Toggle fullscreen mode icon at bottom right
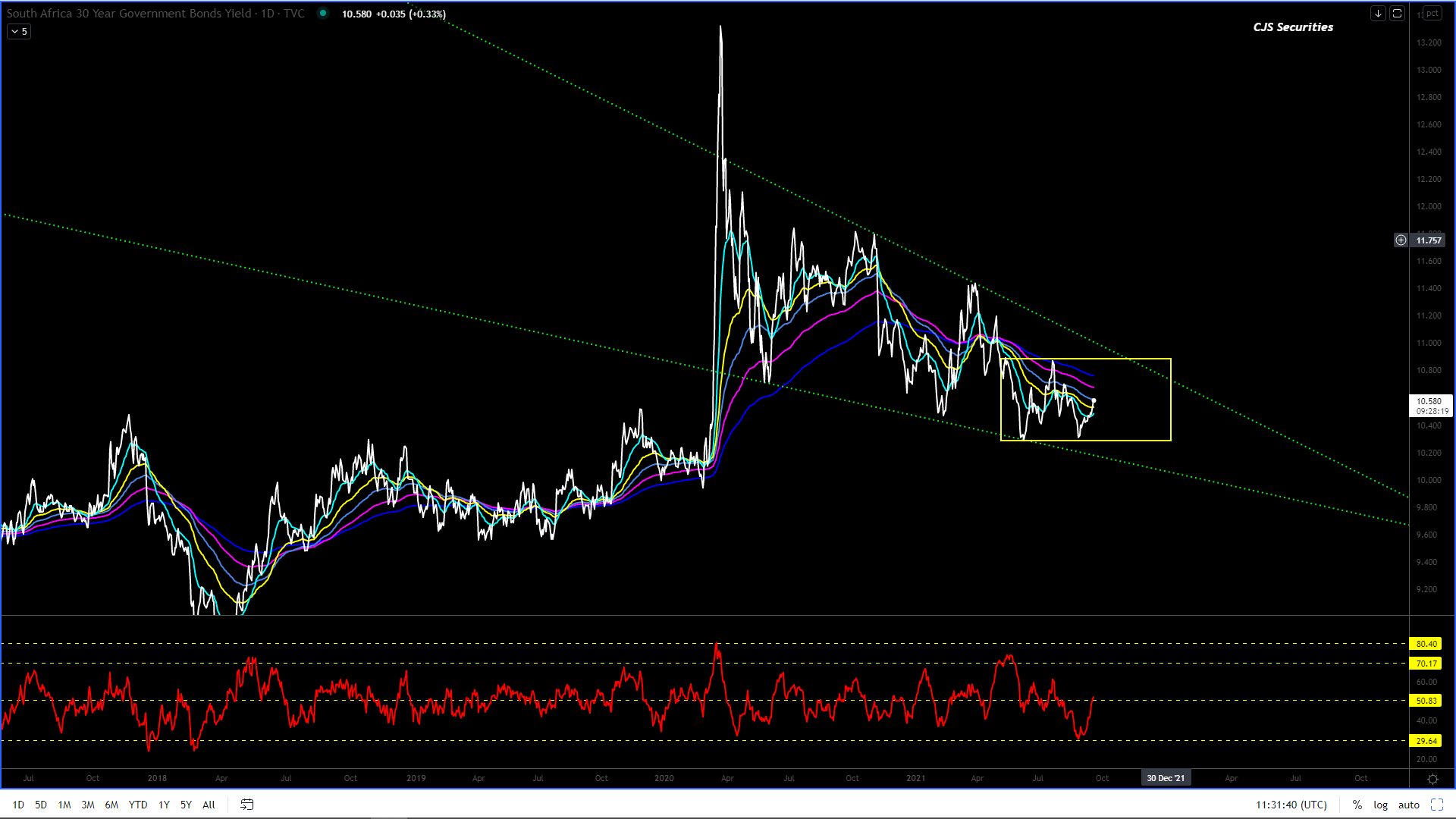 [1437, 805]
